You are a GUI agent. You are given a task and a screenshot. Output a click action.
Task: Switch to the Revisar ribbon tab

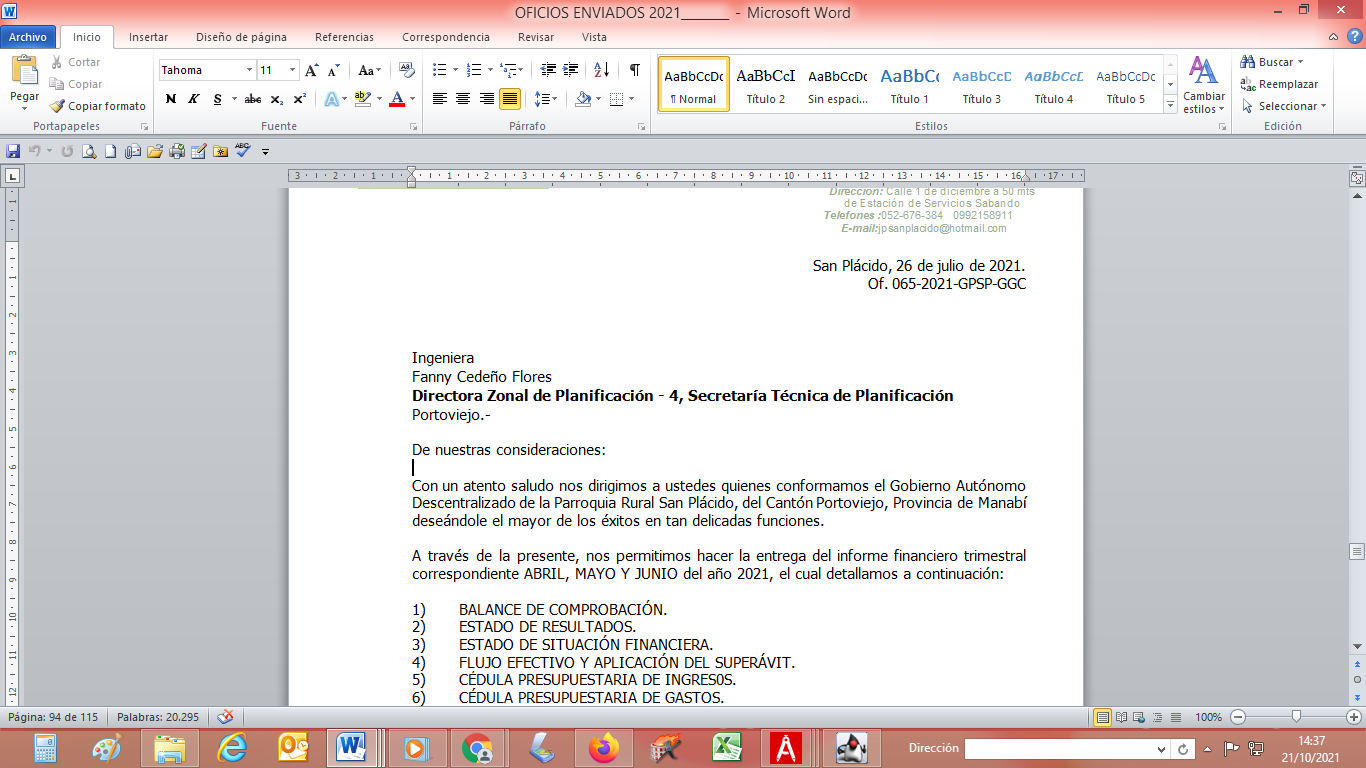click(x=536, y=37)
